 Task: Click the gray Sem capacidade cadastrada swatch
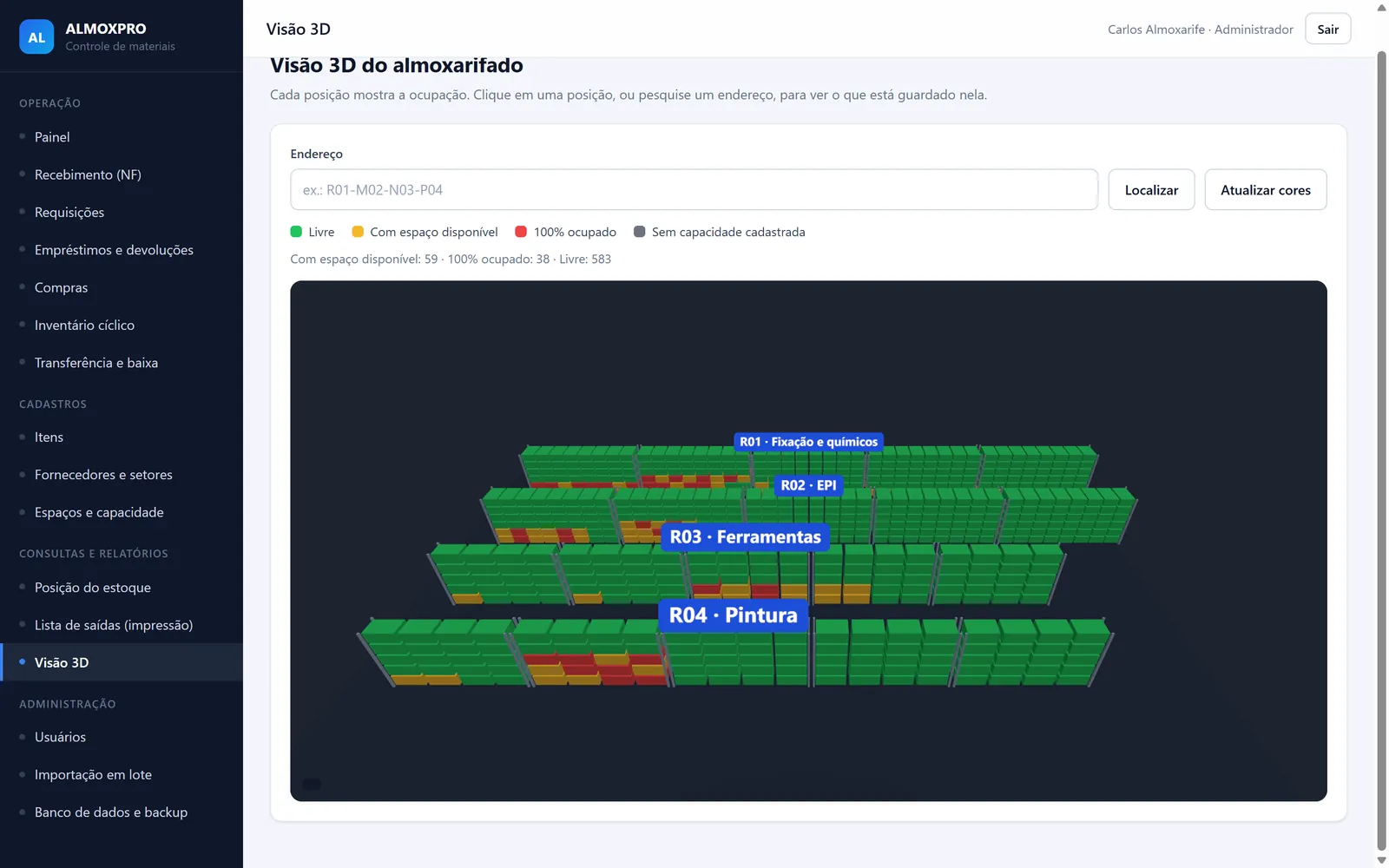pos(640,232)
